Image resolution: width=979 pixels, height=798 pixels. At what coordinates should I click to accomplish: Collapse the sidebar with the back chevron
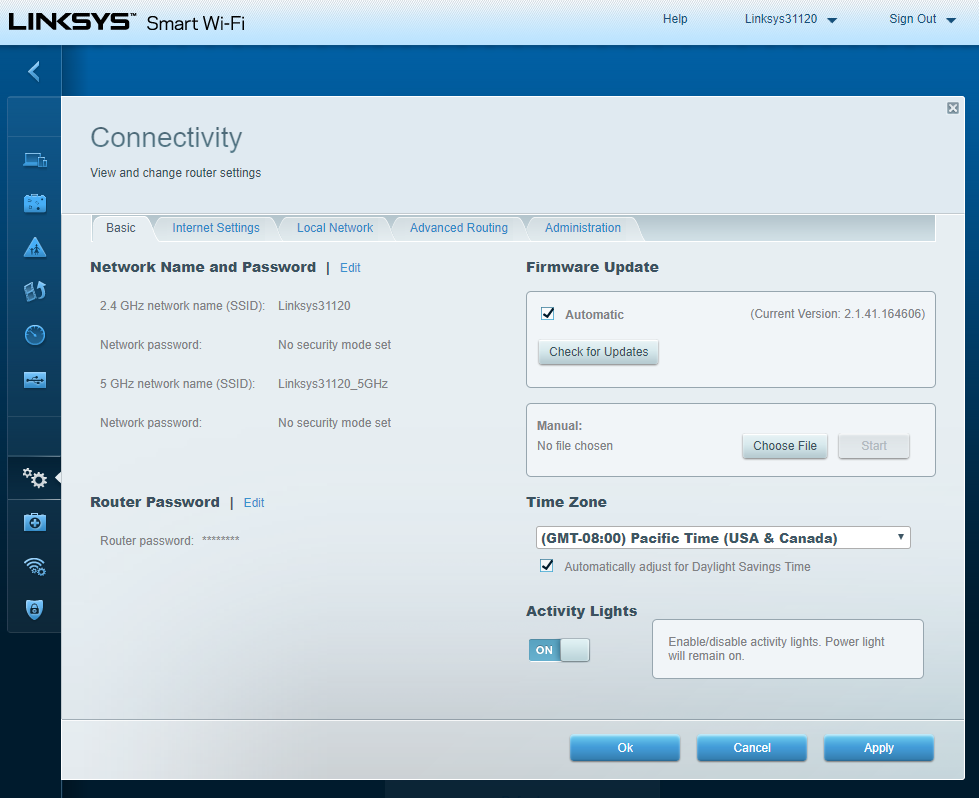[34, 71]
